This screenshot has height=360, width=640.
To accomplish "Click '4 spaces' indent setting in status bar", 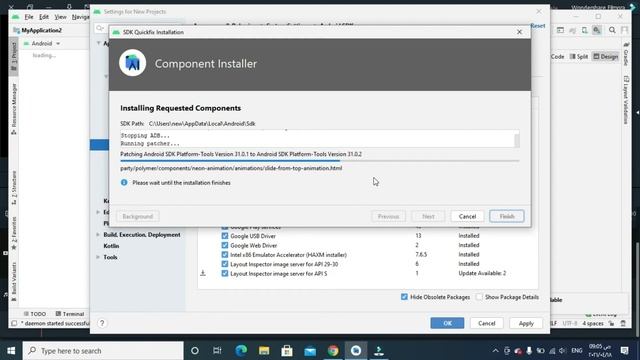I will pyautogui.click(x=593, y=323).
